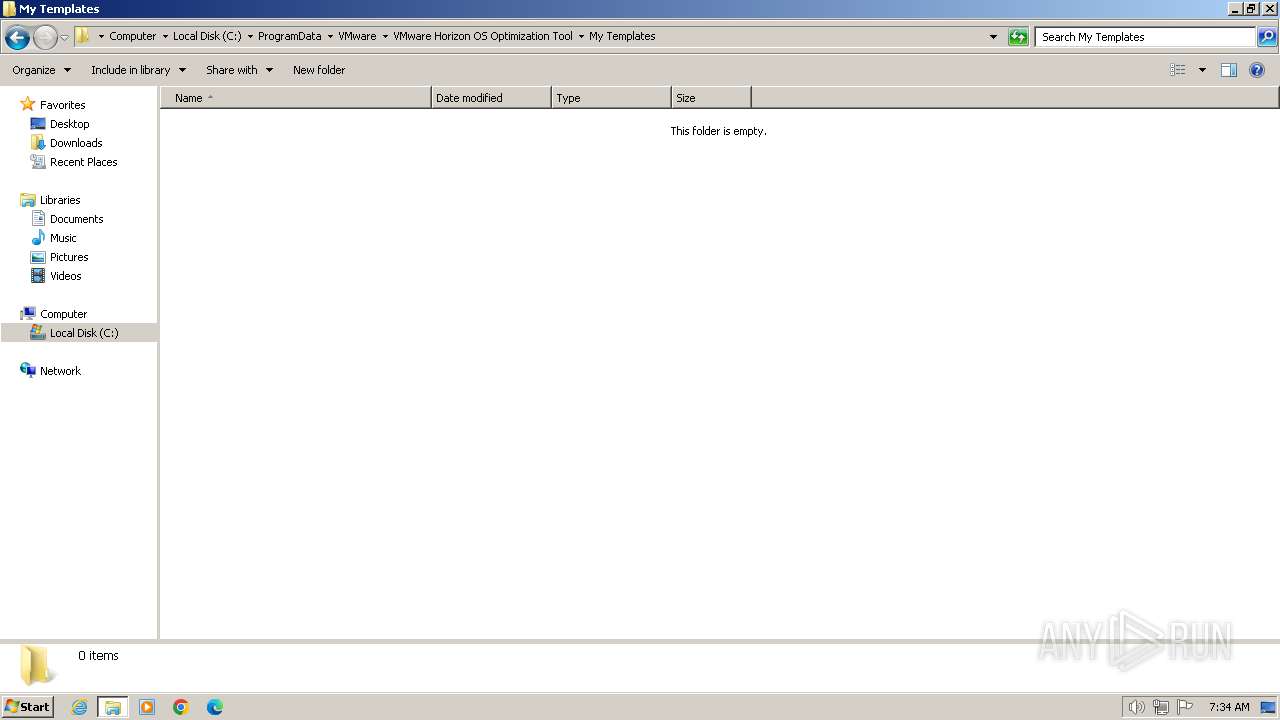Screen dimensions: 1280x720
Task: Open the Music library
Action: [63, 238]
